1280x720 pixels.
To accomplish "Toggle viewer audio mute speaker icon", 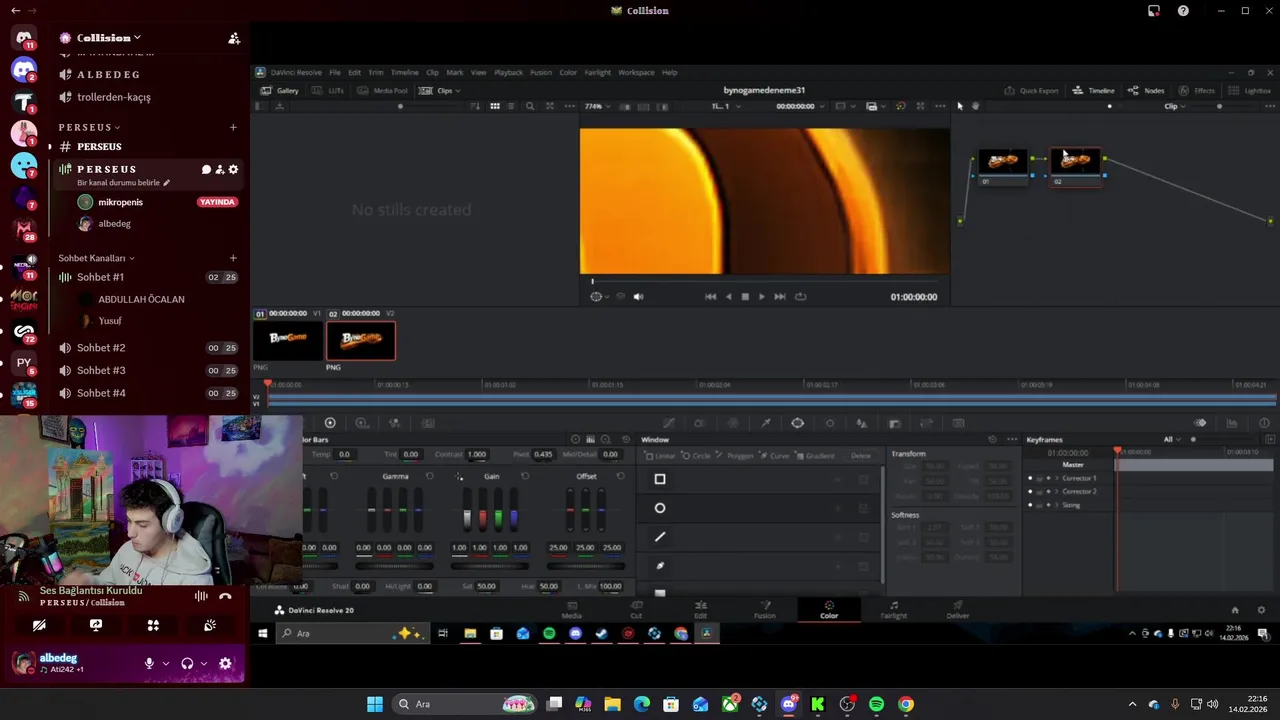I will (x=638, y=296).
